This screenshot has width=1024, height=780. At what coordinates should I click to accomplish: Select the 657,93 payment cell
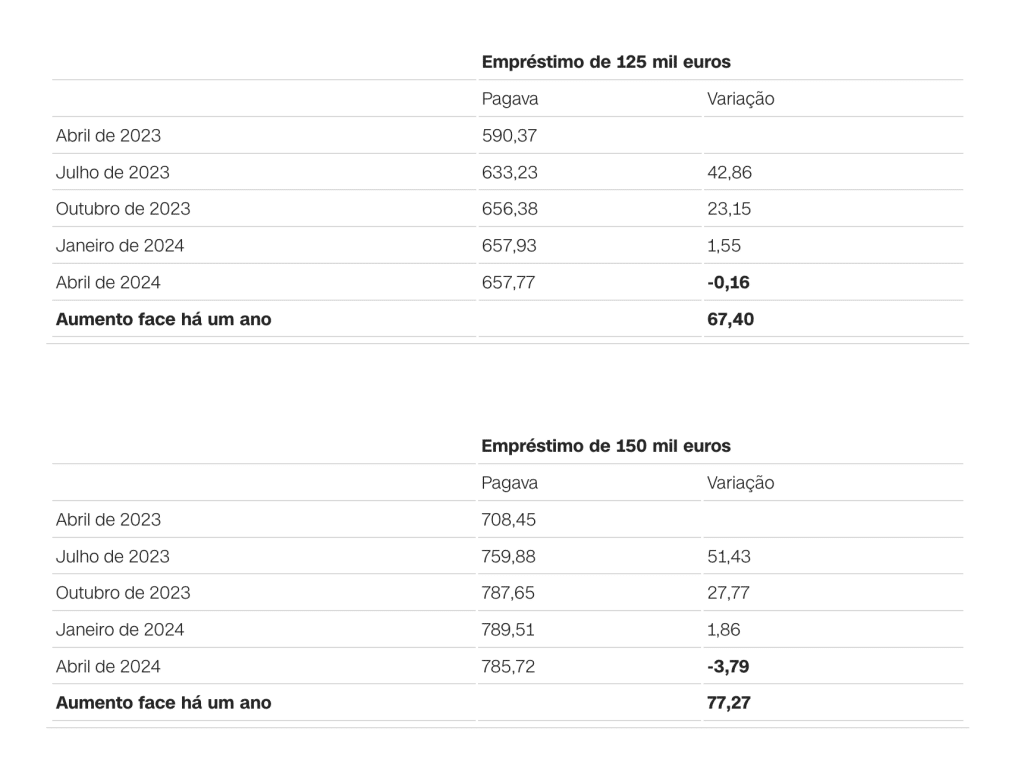(509, 246)
